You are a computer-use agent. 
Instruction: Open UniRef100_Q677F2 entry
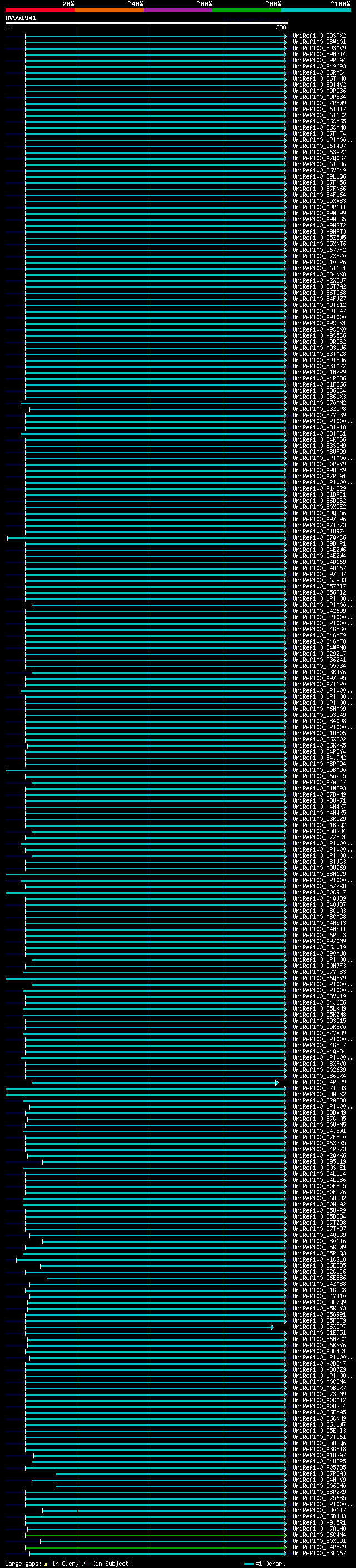[x=319, y=250]
